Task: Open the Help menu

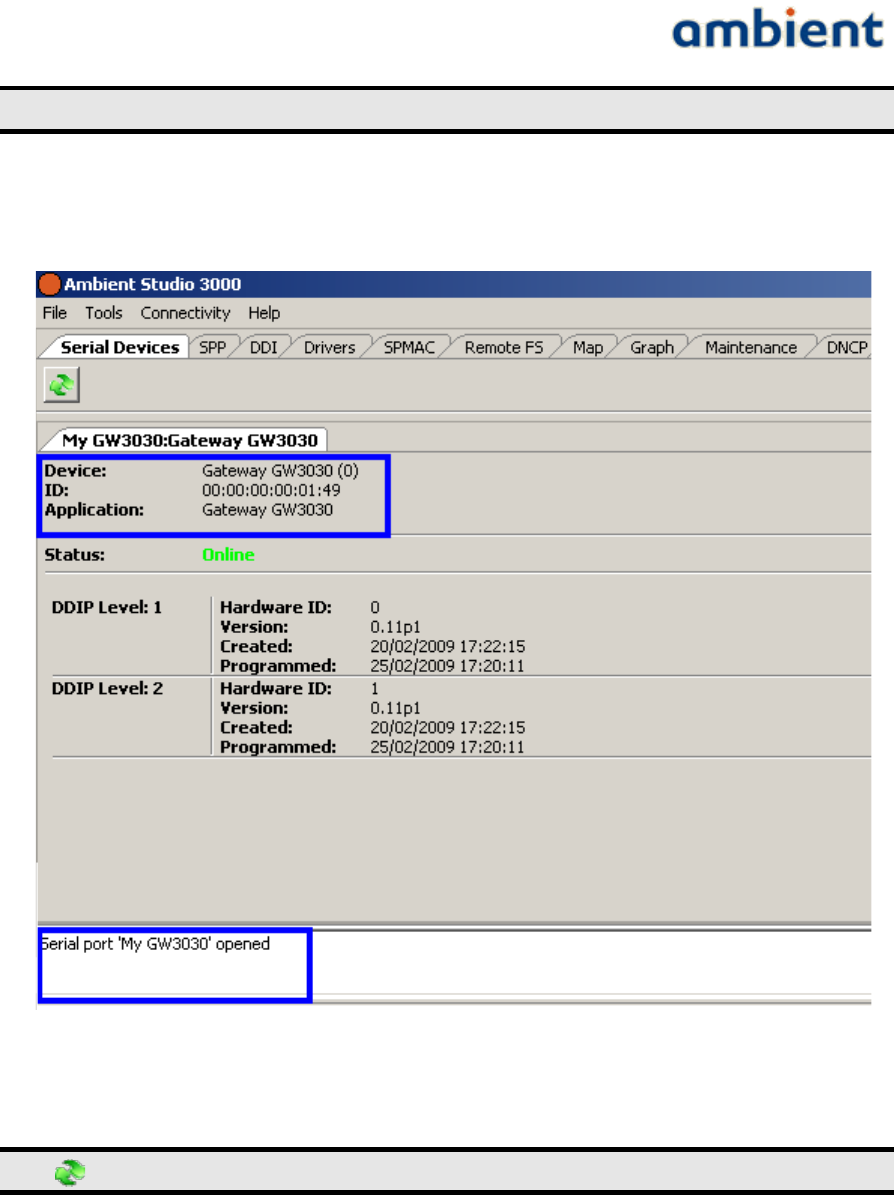Action: click(x=264, y=313)
